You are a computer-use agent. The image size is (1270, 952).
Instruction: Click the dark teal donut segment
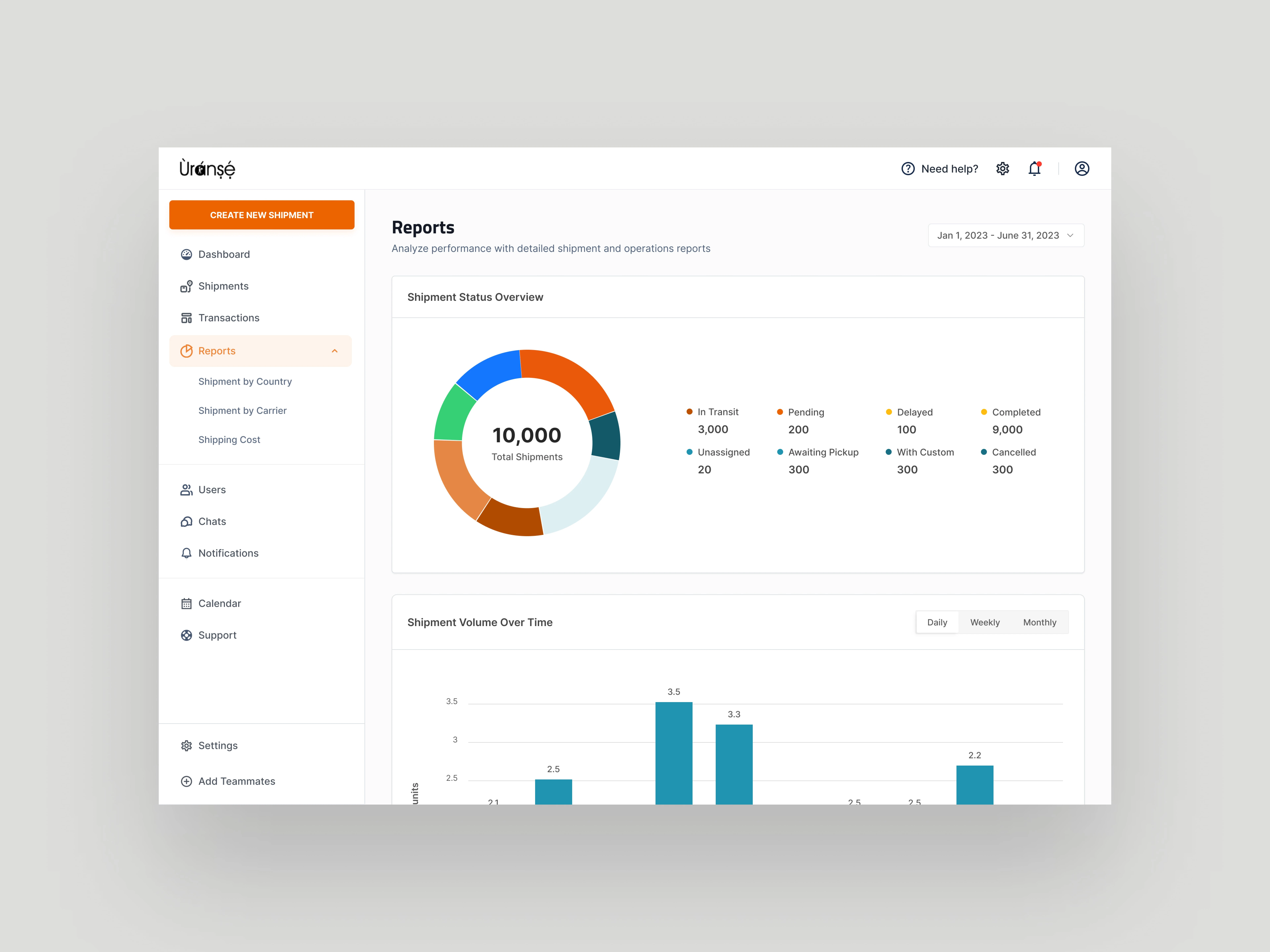pos(606,436)
